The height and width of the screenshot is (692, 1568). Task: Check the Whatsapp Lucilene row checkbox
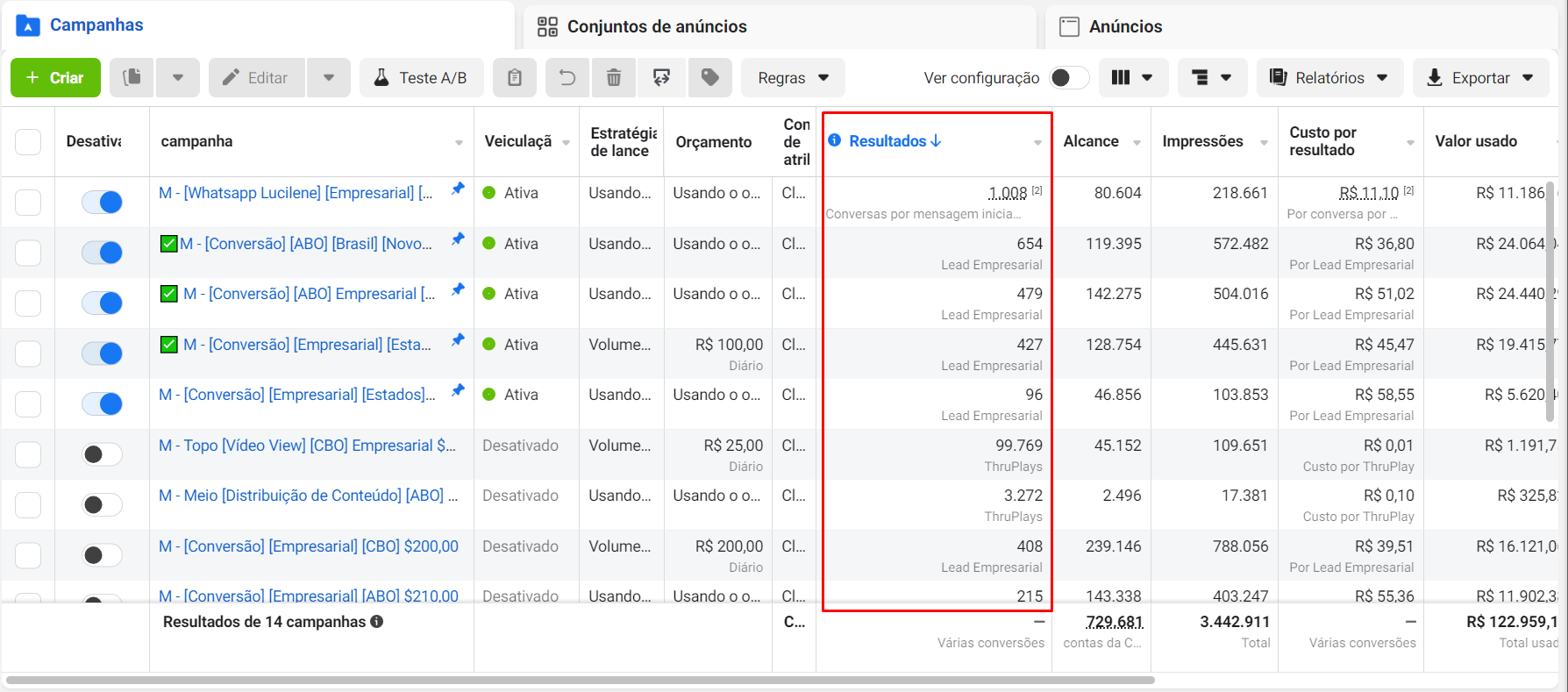28,203
